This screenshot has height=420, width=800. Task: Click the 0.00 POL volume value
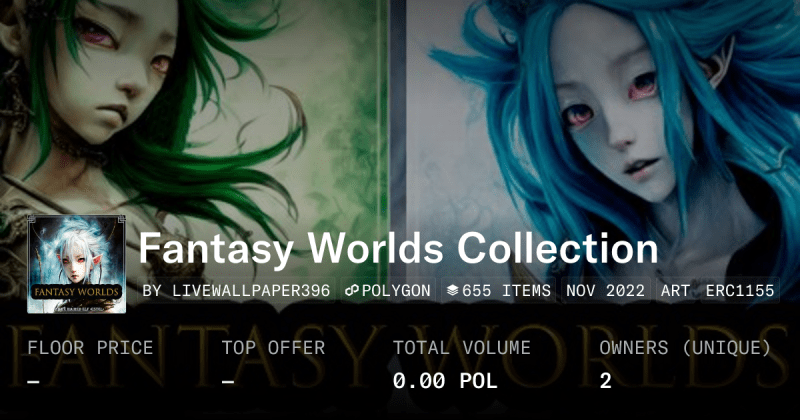click(x=445, y=381)
